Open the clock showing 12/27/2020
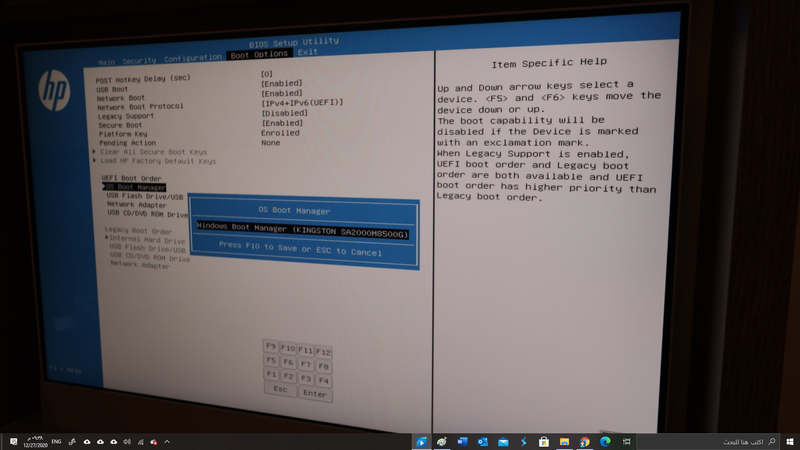 (x=35, y=442)
